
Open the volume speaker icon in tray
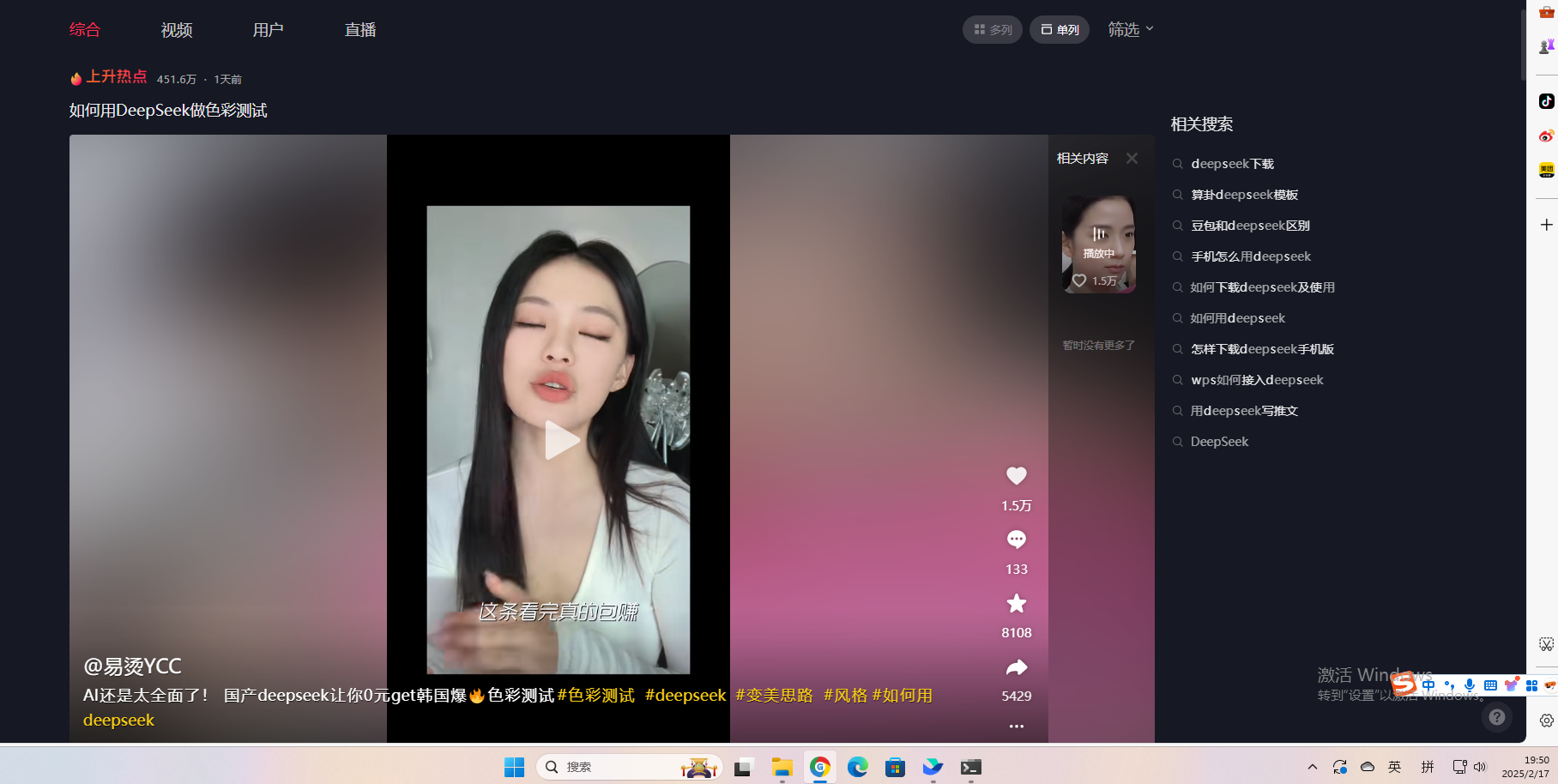(1480, 767)
